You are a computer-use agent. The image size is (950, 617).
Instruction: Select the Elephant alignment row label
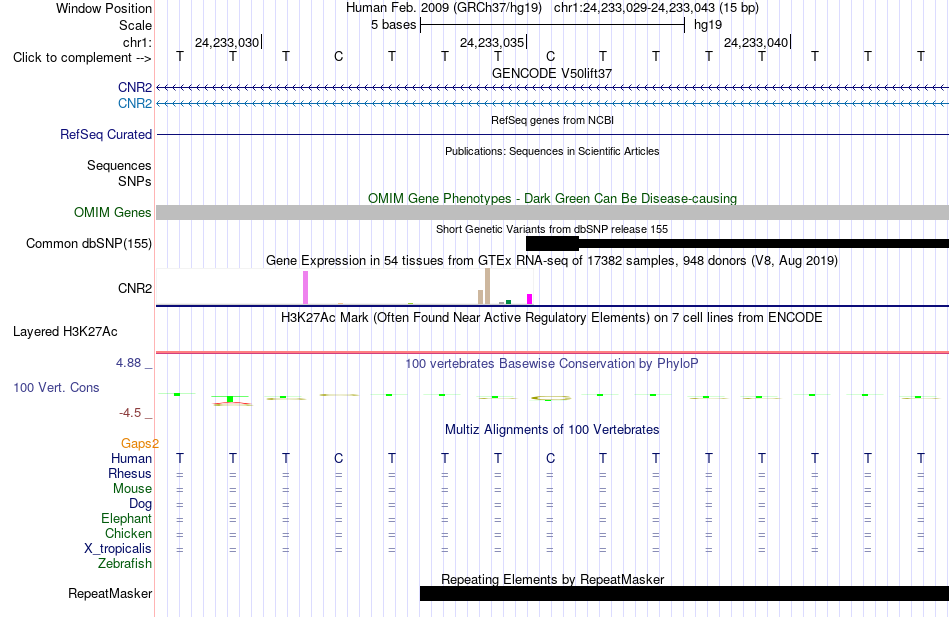[126, 518]
